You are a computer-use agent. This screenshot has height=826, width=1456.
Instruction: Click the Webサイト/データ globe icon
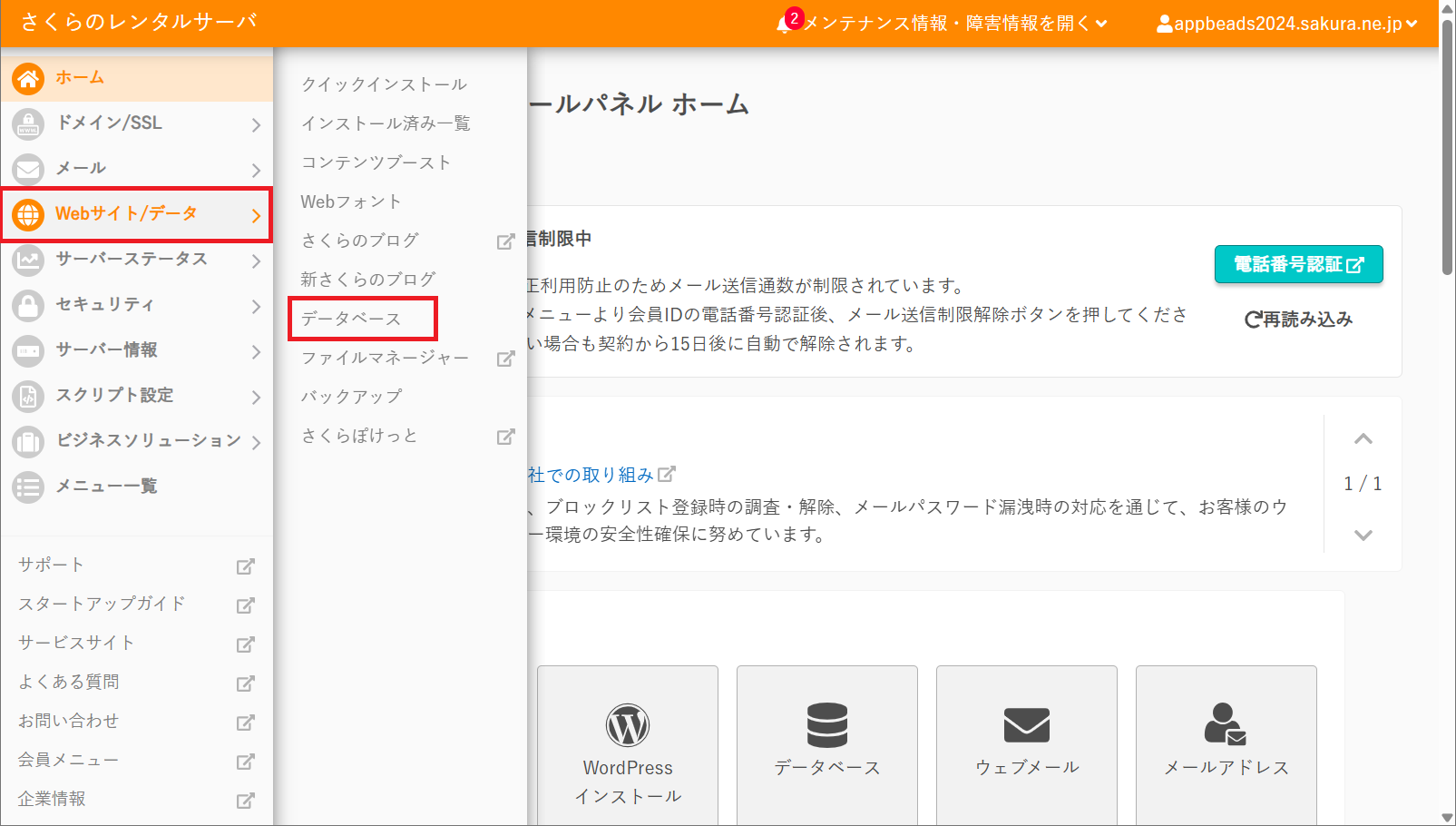(x=28, y=215)
